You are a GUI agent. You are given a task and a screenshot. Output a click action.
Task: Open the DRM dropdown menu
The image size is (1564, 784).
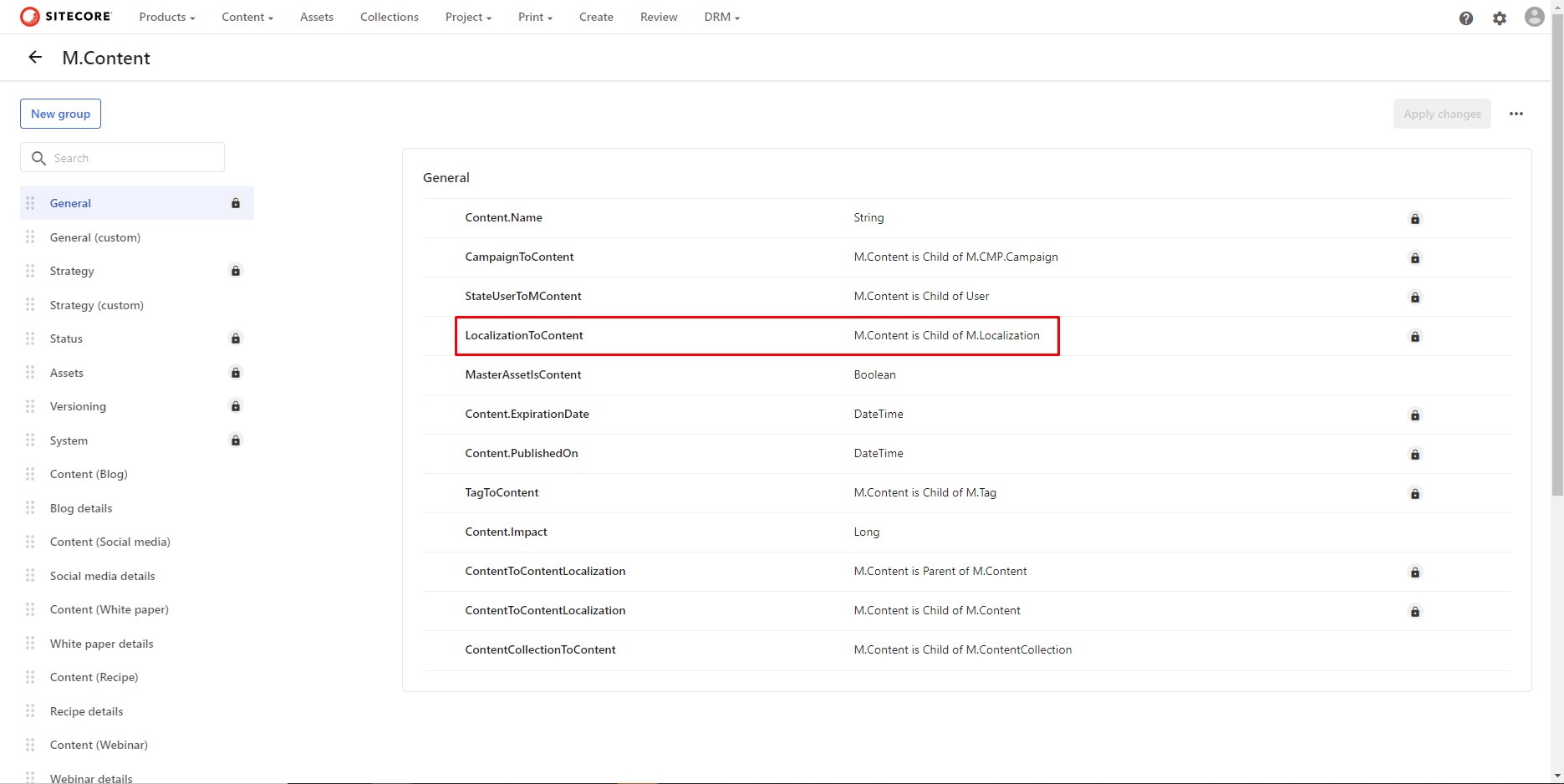[722, 17]
